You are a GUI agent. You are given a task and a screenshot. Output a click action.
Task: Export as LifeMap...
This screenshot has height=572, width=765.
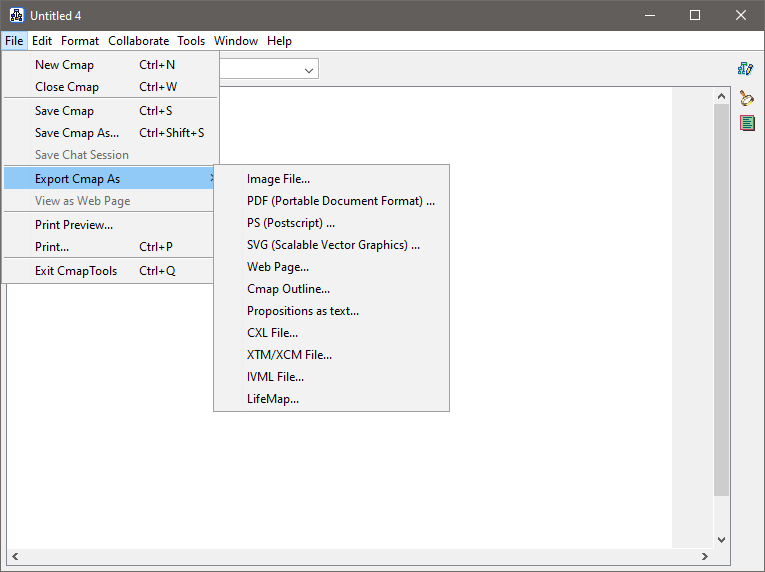[331, 399]
